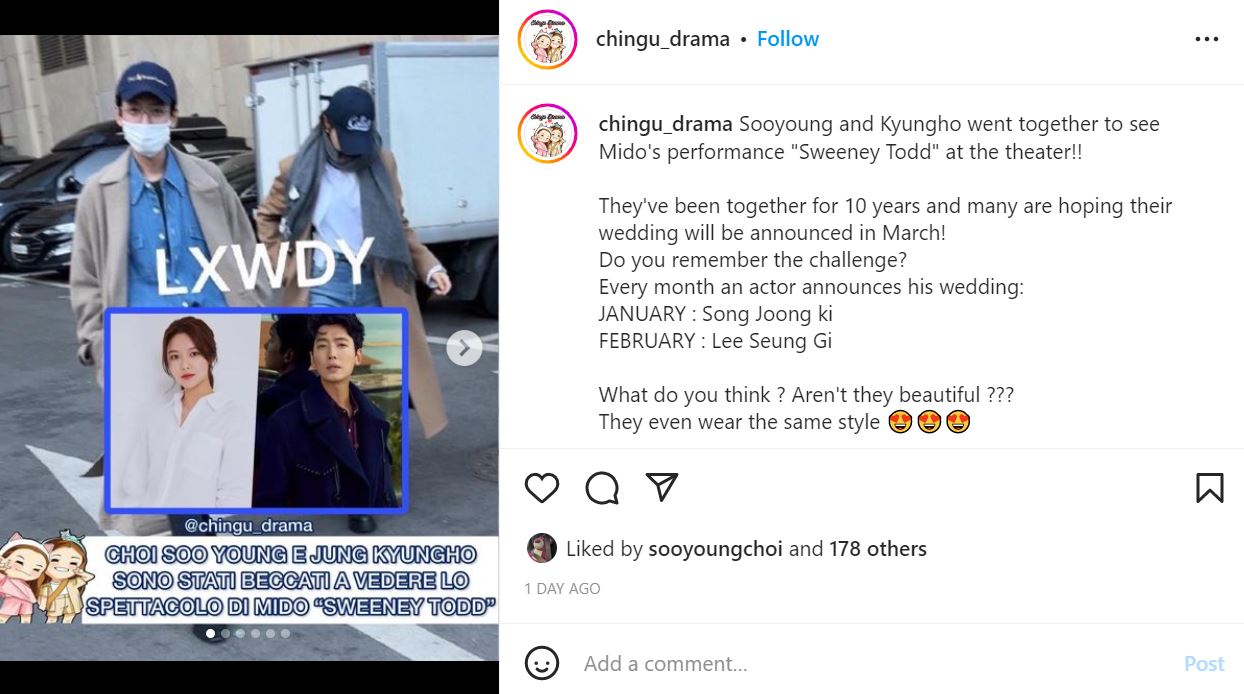
Task: Open more options three-dot menu
Action: (x=1207, y=39)
